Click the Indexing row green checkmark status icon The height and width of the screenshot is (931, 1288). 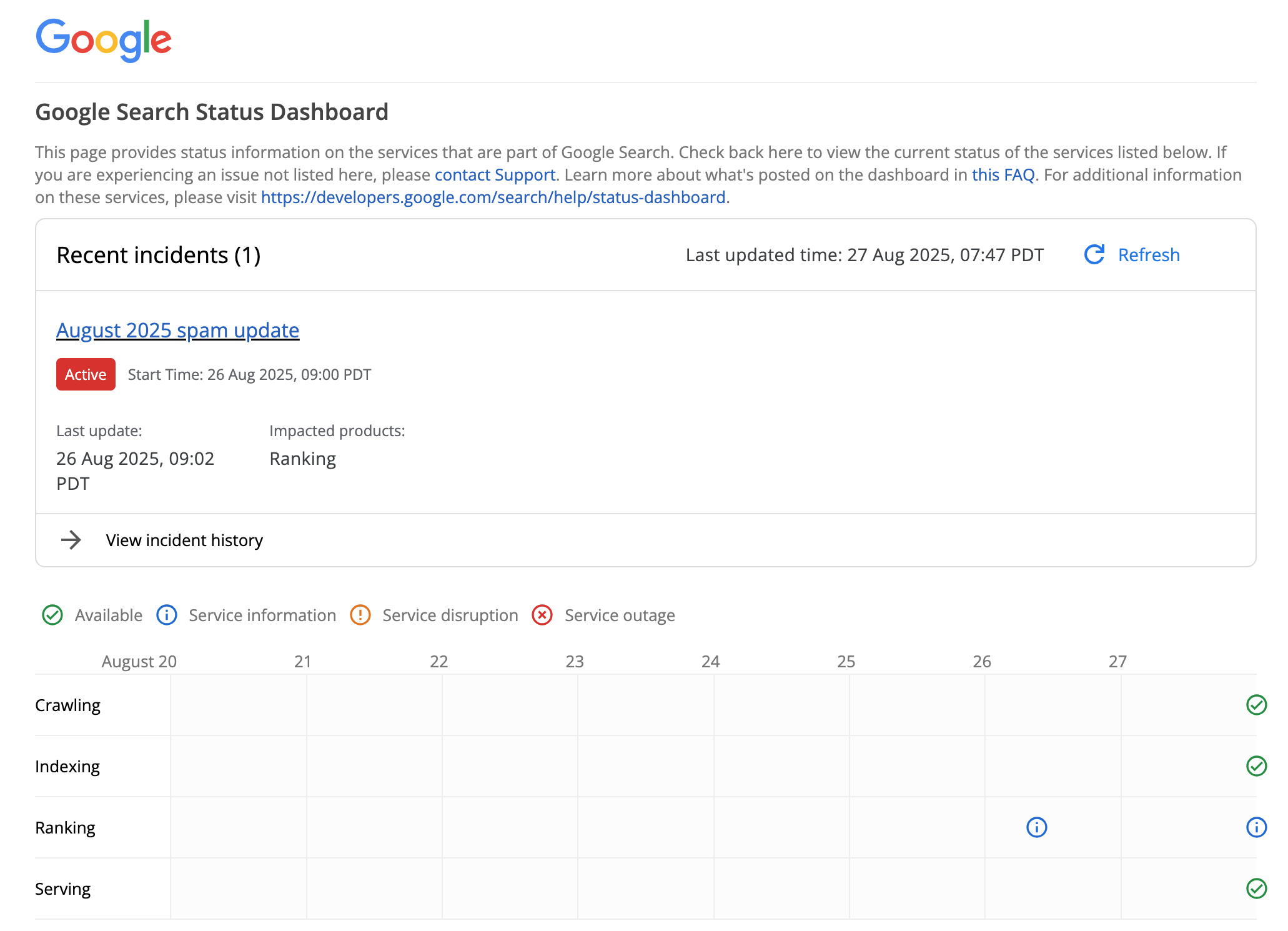[x=1256, y=766]
